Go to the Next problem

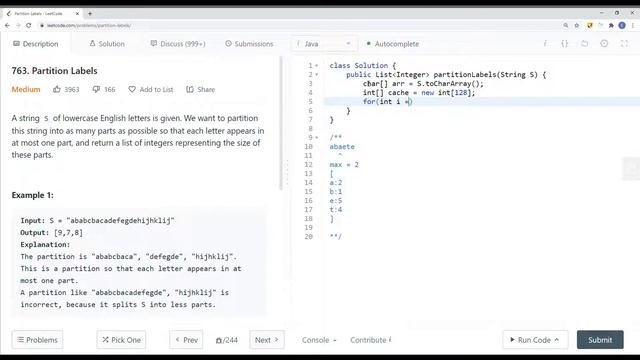(267, 340)
